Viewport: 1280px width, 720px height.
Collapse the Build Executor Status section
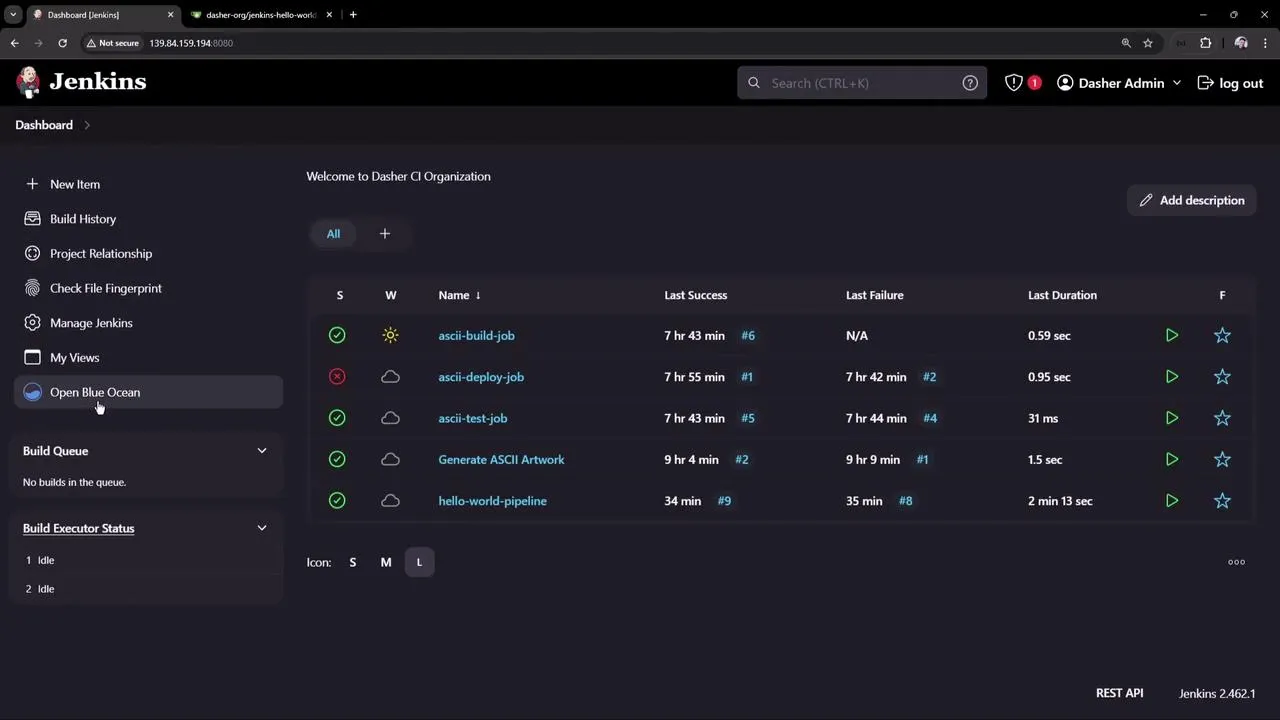coord(261,527)
